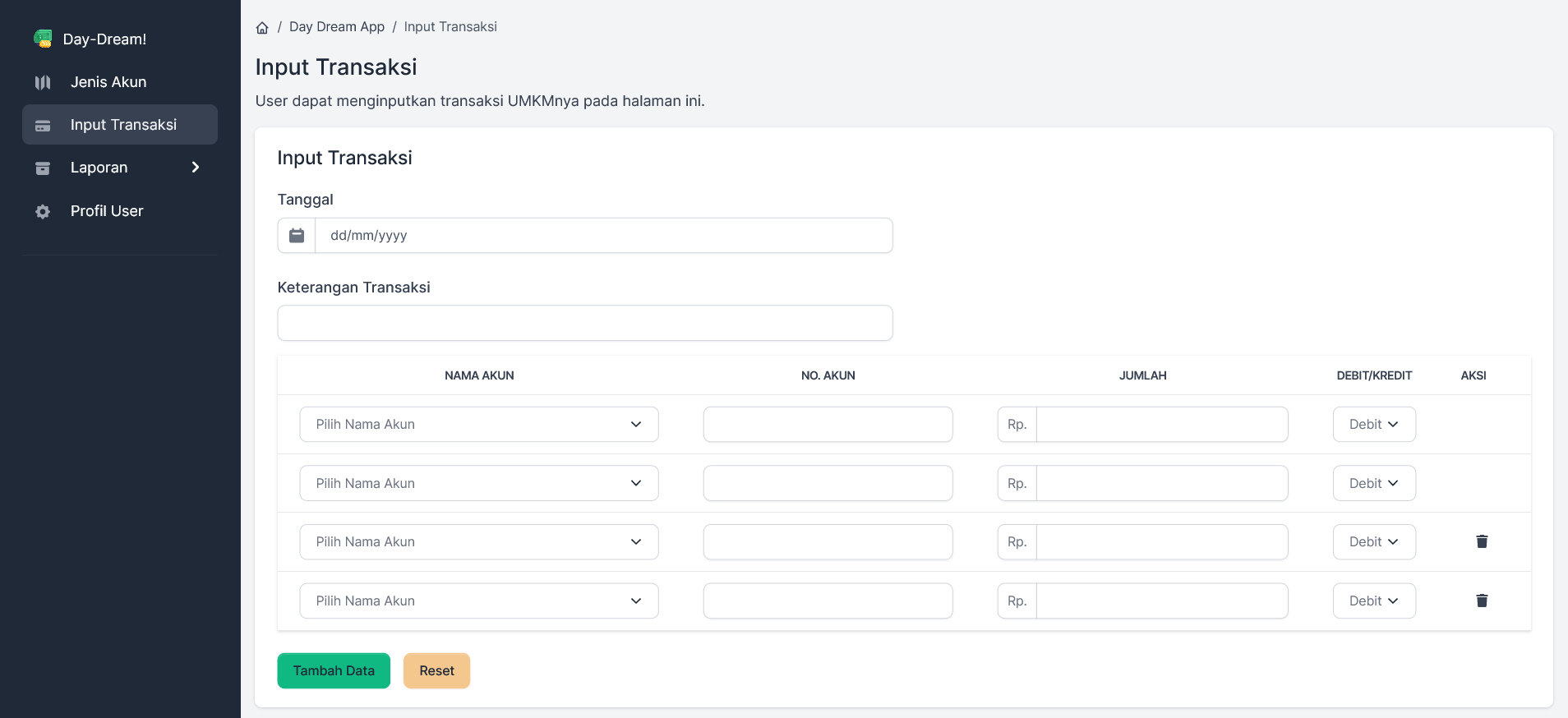Click the calendar icon beside Tanggal

coord(297,236)
